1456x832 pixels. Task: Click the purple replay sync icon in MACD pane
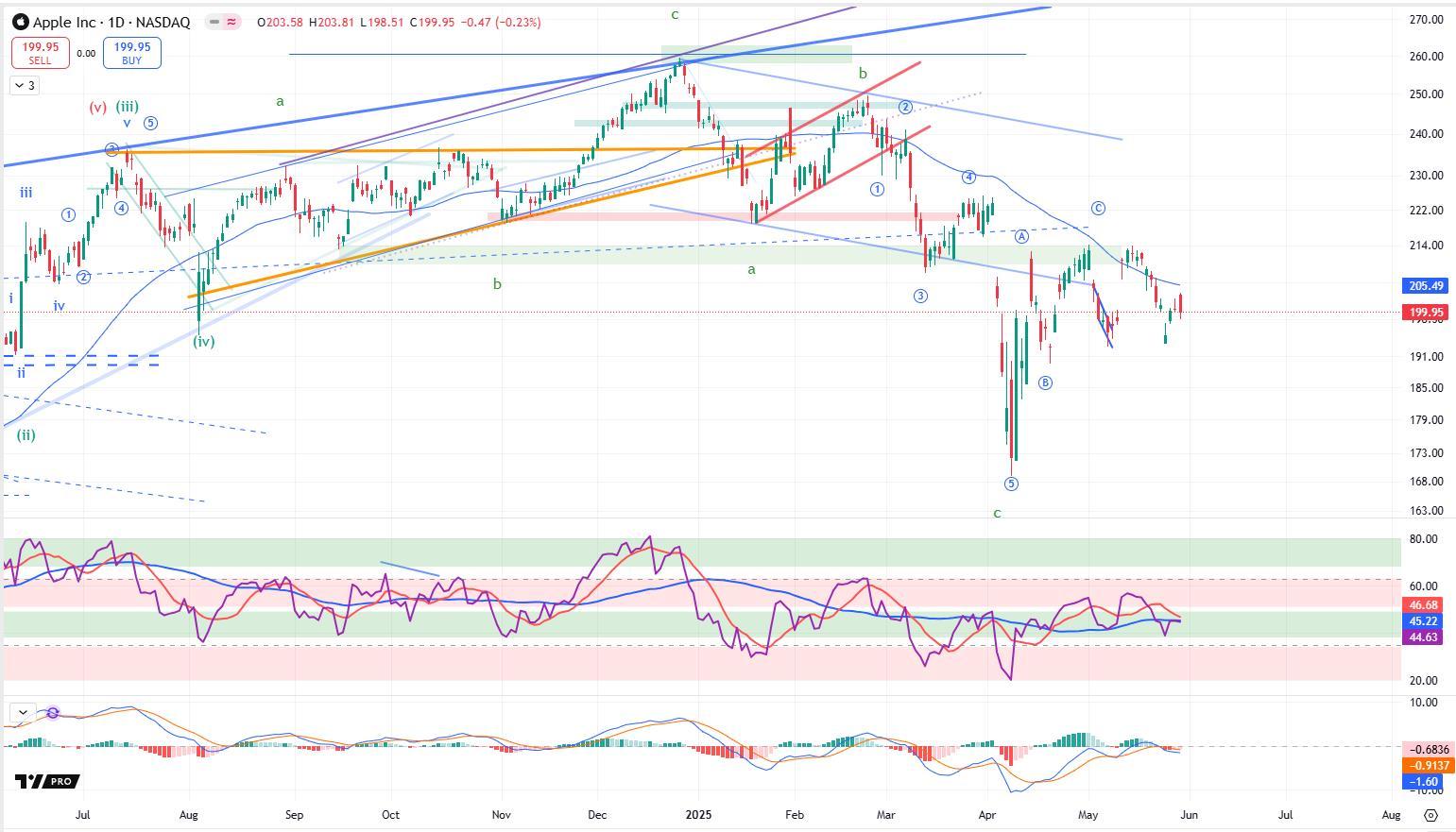click(x=53, y=712)
